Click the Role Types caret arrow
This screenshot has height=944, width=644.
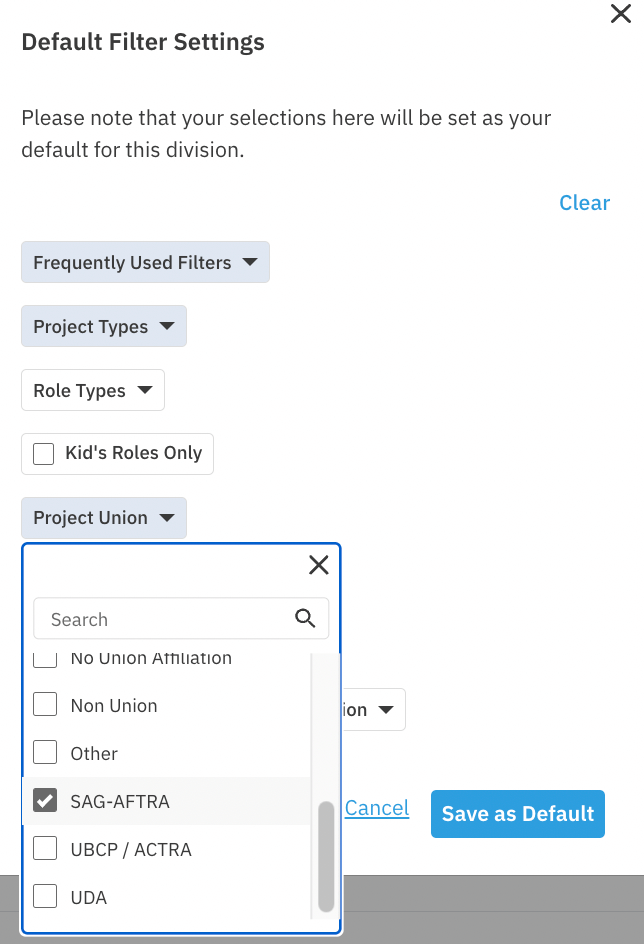[x=144, y=390]
